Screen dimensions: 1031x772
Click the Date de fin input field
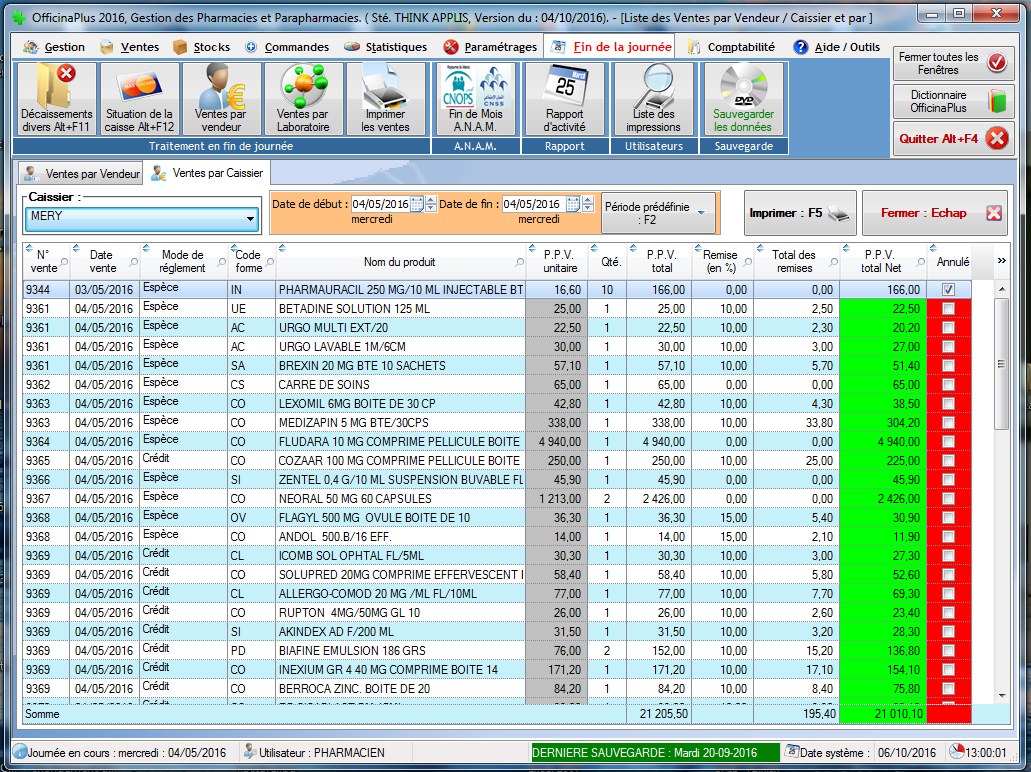point(533,204)
